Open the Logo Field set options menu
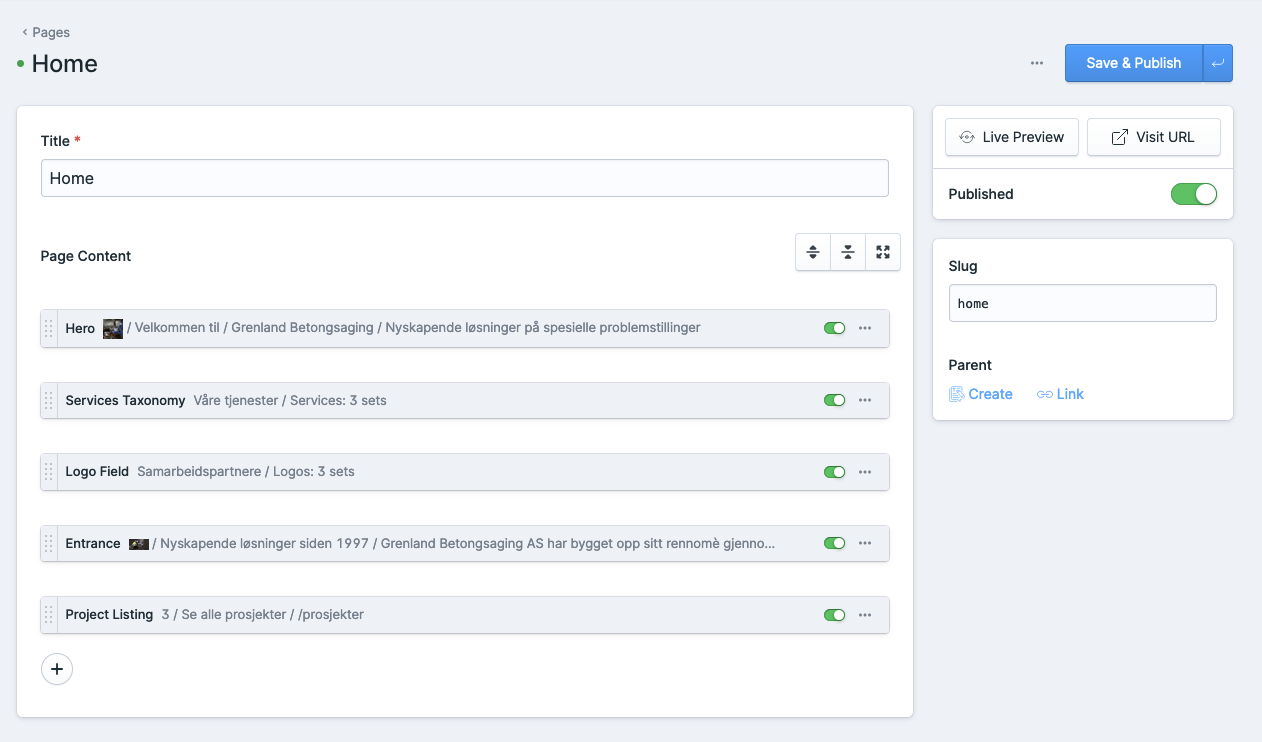This screenshot has width=1262, height=742. click(x=865, y=472)
